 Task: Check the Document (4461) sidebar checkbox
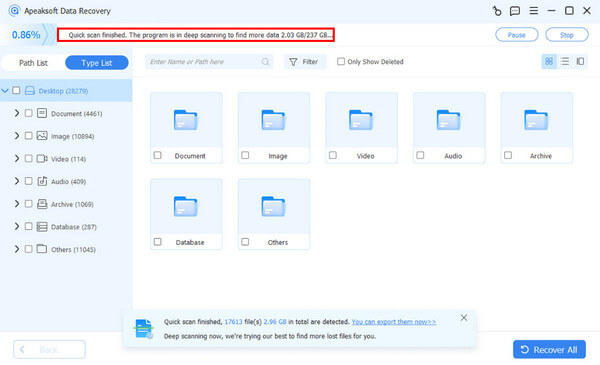pyautogui.click(x=28, y=113)
